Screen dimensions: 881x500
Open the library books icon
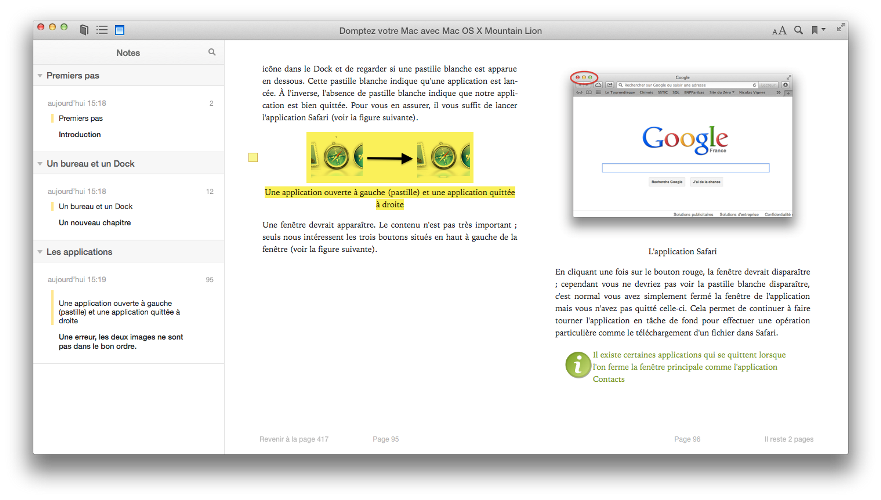84,30
